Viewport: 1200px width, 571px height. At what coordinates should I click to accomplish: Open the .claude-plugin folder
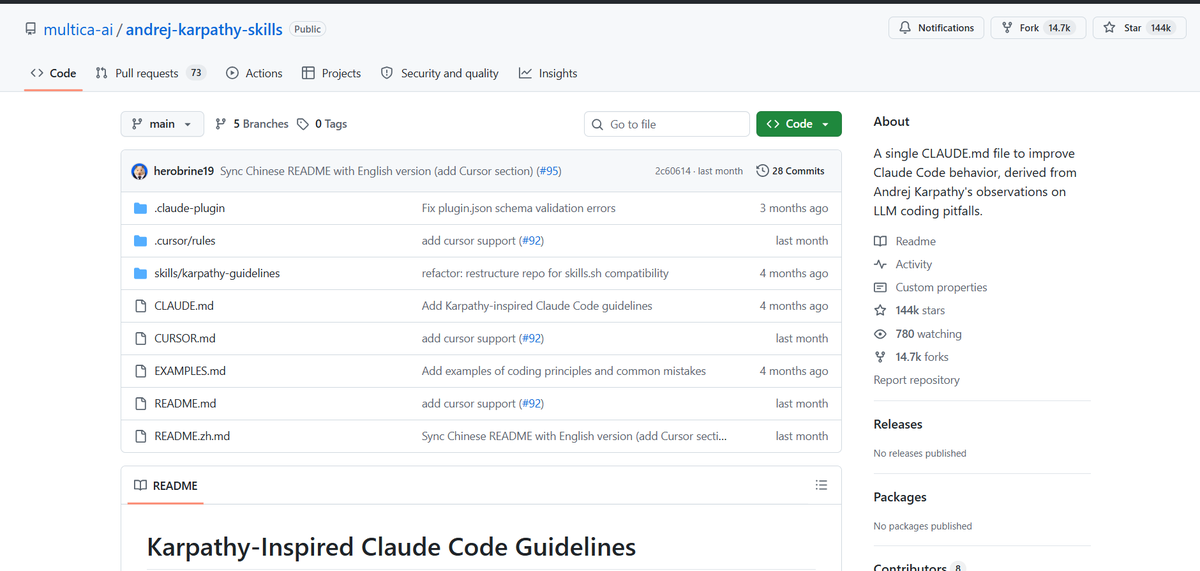[189, 208]
